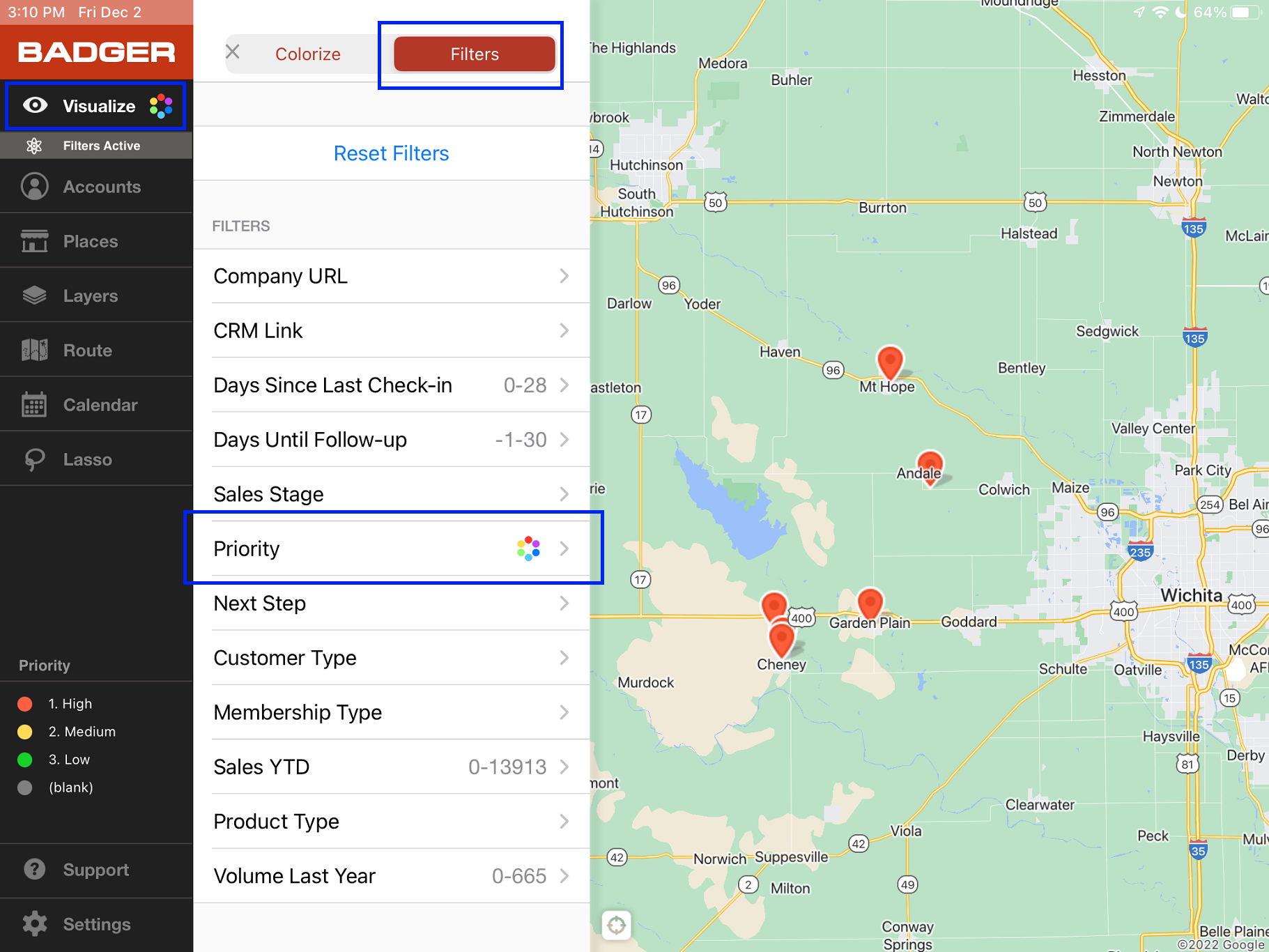Expand the Customer Type filter chevron
The width and height of the screenshot is (1269, 952).
click(564, 658)
